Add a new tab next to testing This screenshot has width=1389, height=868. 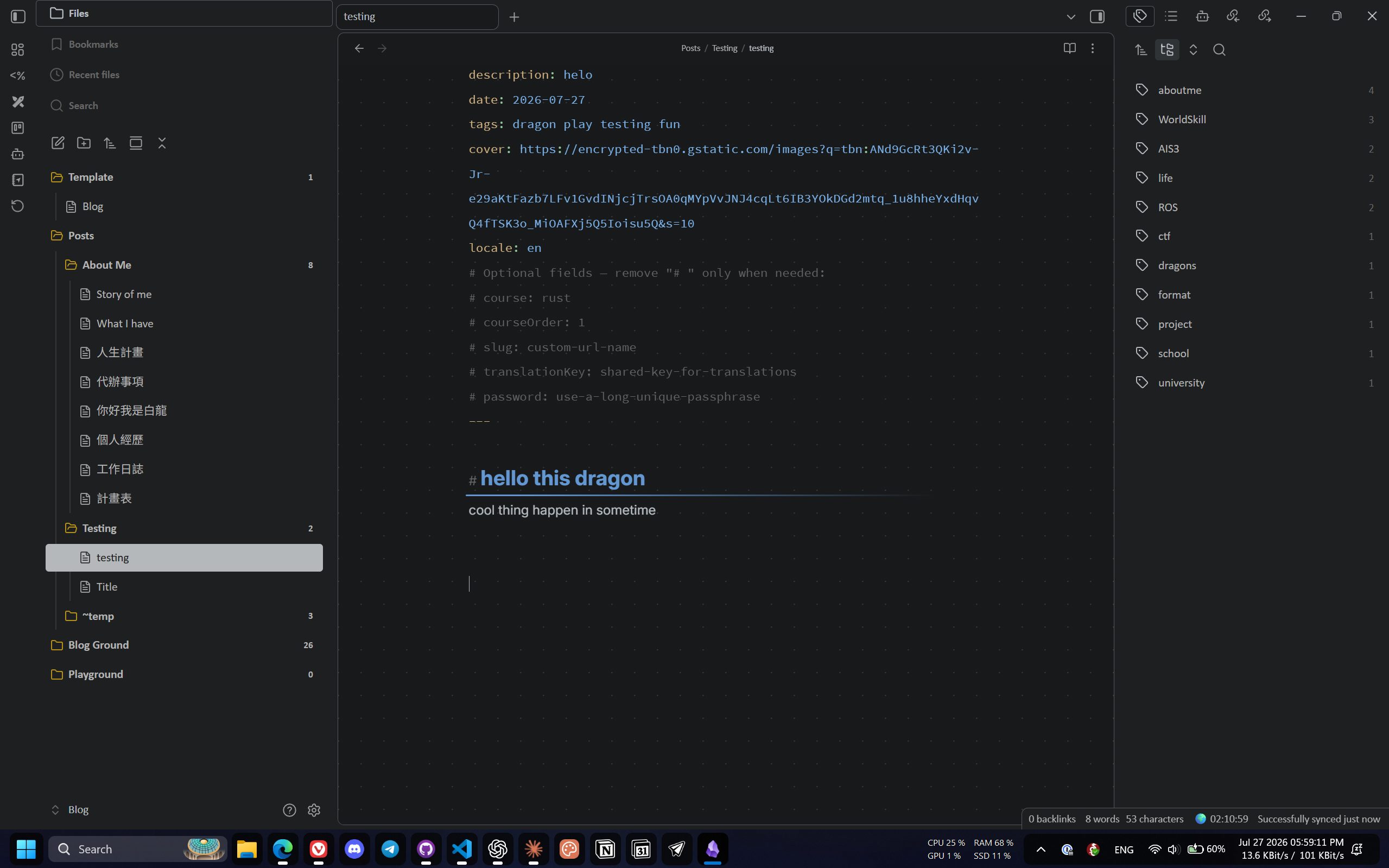pos(514,17)
